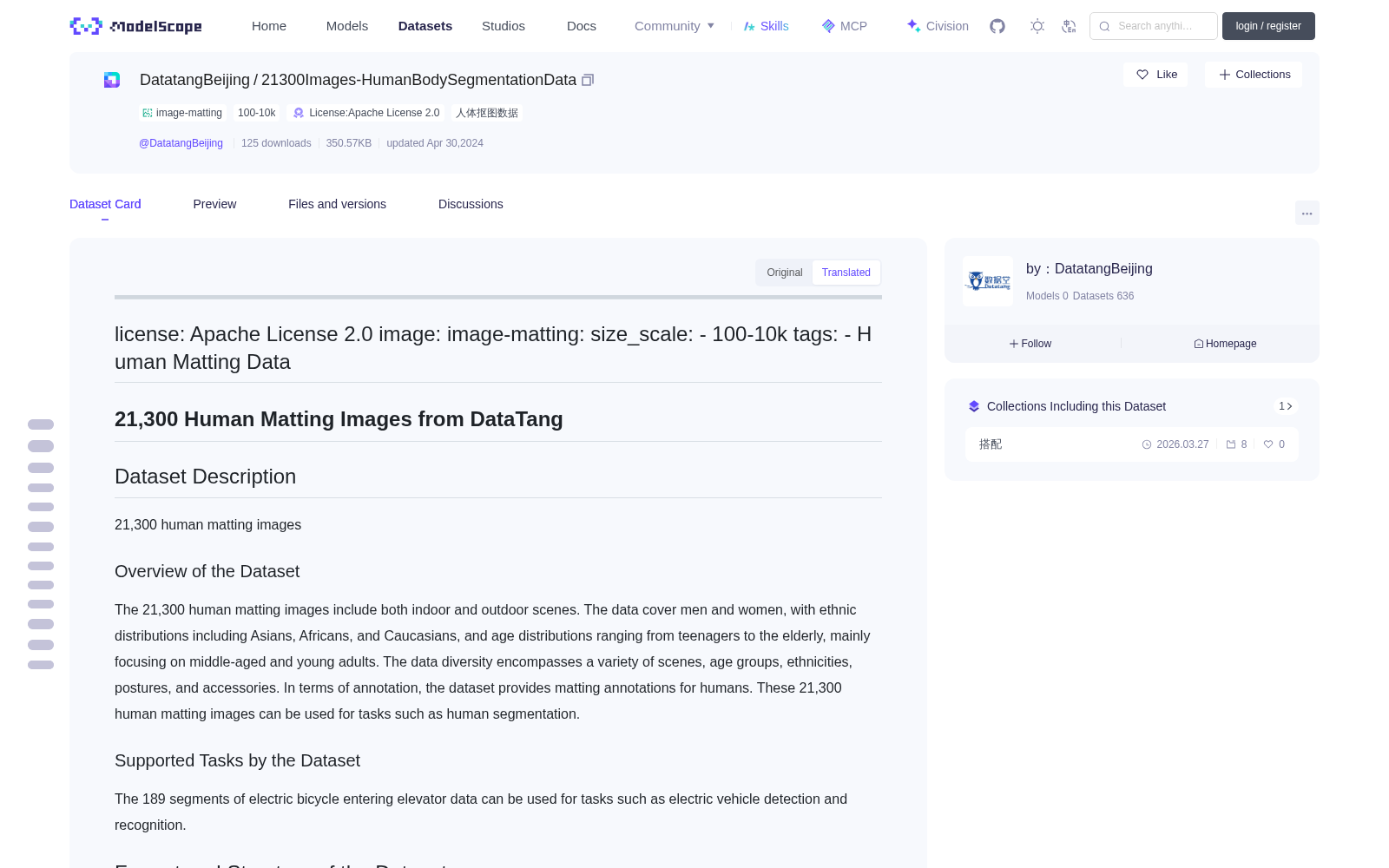Switch to the Preview tab
The image size is (1389, 868).
point(214,204)
